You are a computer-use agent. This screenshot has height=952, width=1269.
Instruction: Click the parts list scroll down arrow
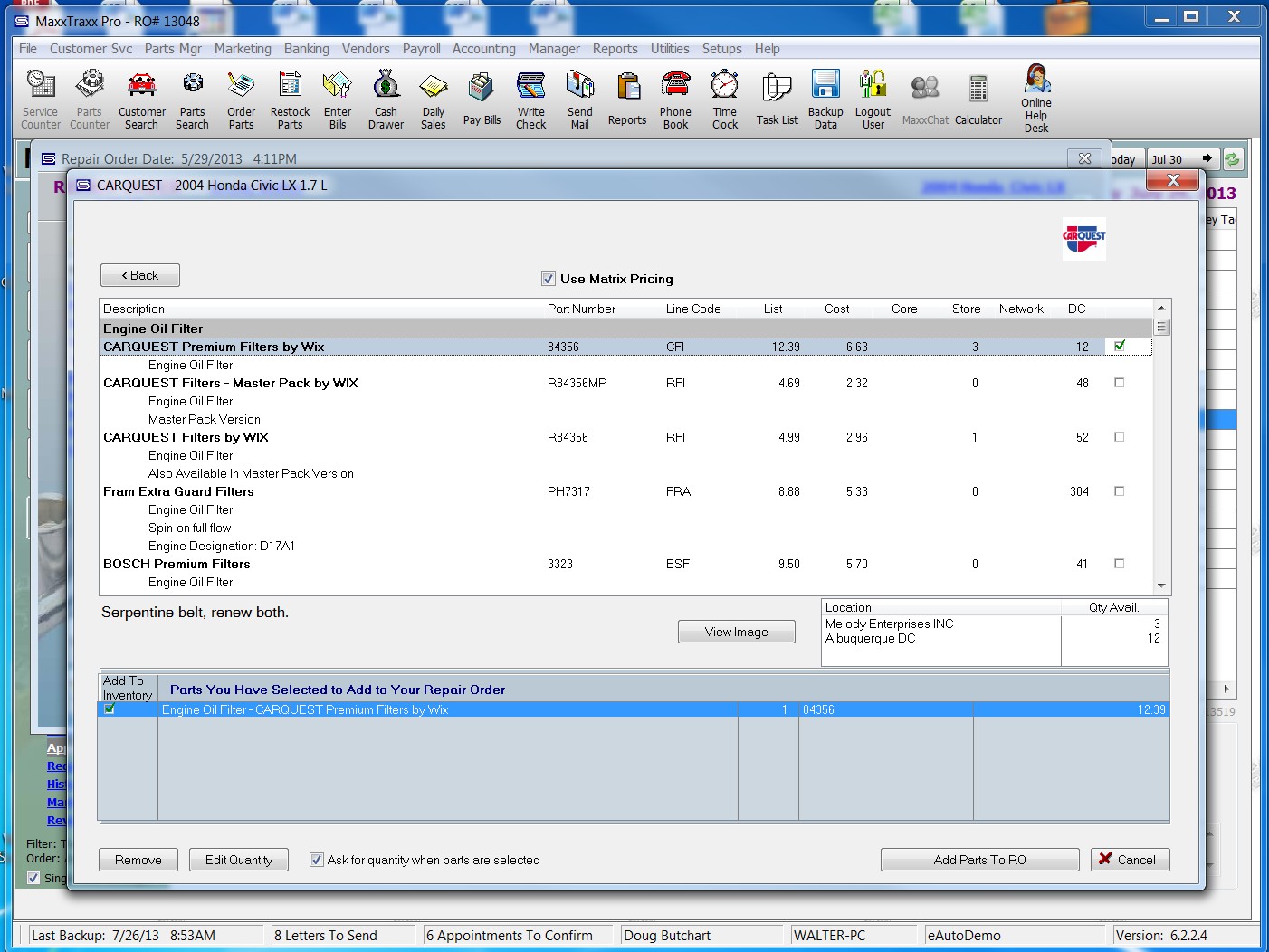(1161, 585)
